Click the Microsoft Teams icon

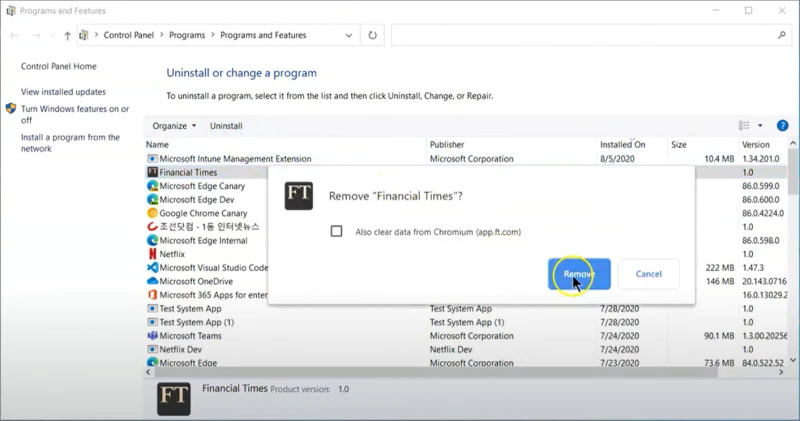[x=152, y=336]
